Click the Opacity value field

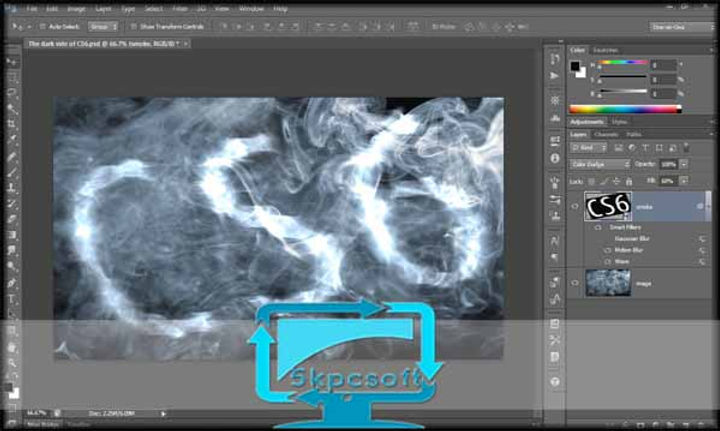669,164
